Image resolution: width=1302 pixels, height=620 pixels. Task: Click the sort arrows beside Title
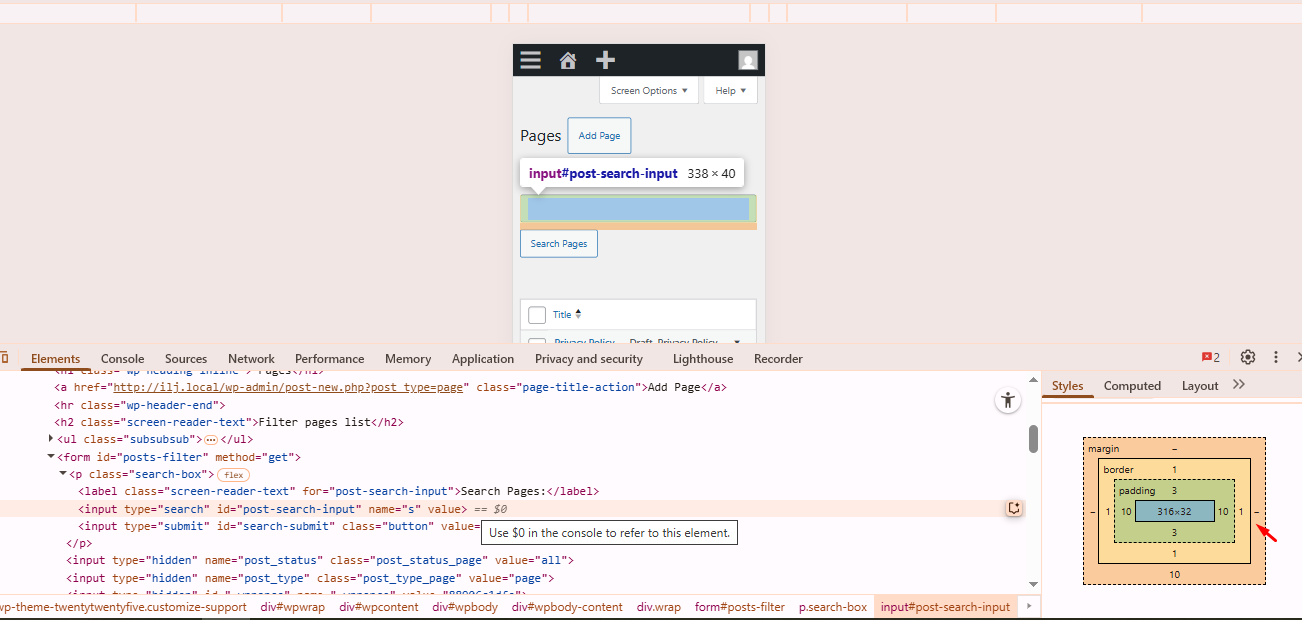tap(578, 314)
